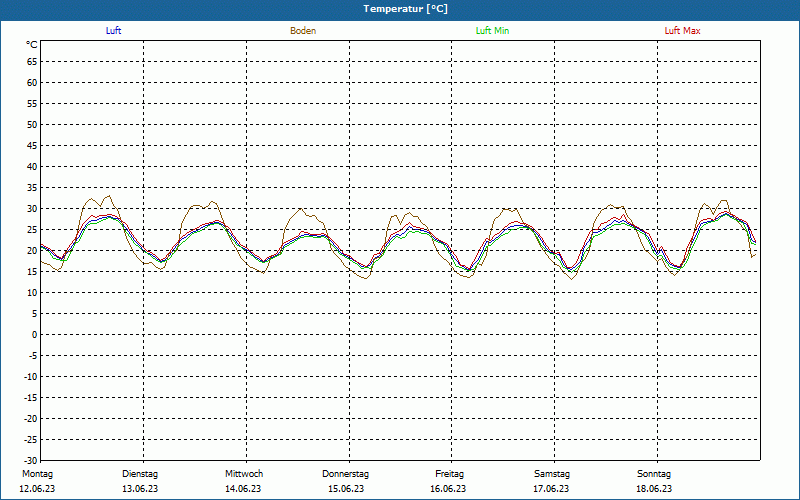800x500 pixels.
Task: Click the 50 value on y-axis
Action: click(32, 124)
